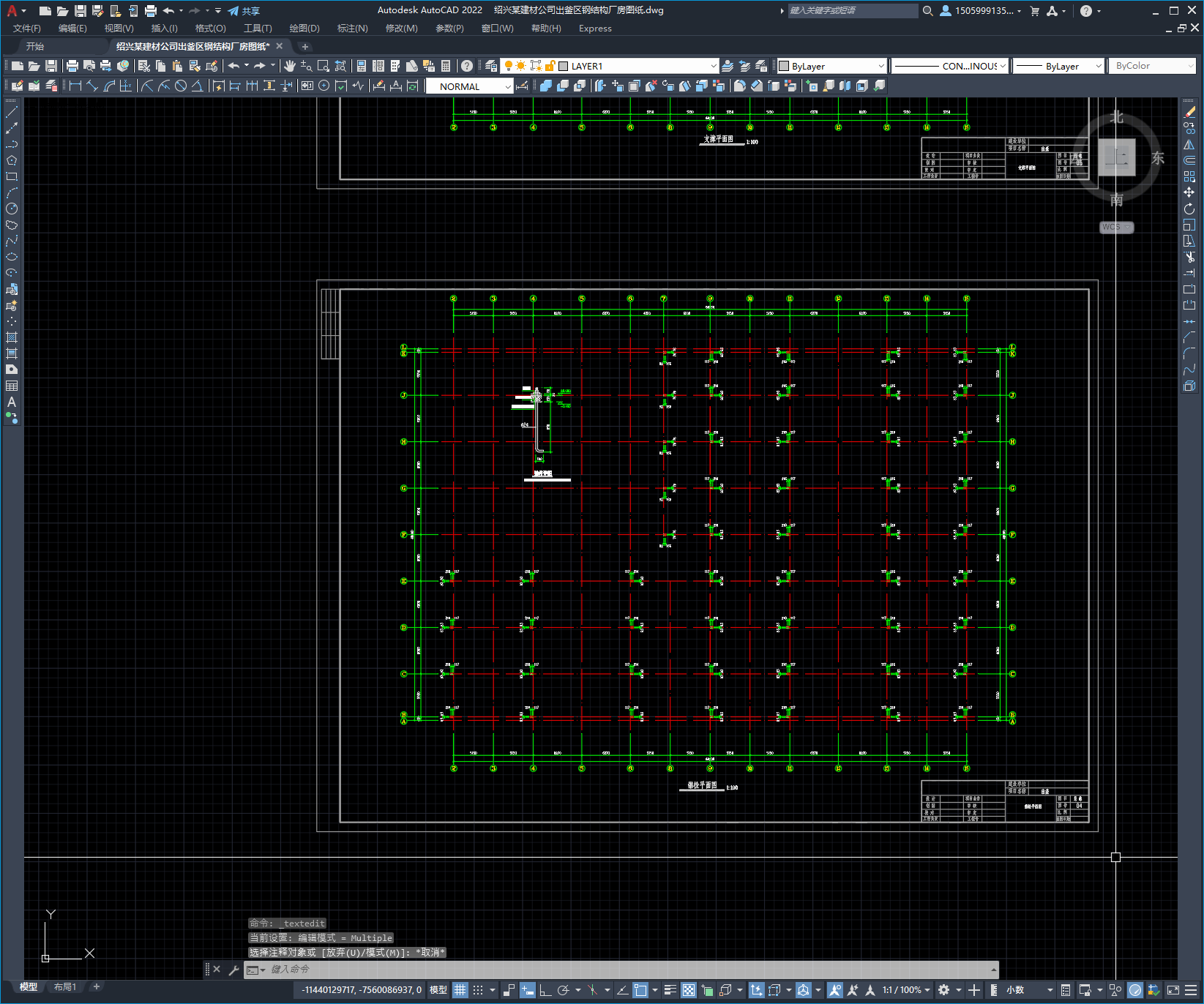Select the Rotate tool in modify toolbar
The image size is (1204, 1004).
pos(1189,209)
